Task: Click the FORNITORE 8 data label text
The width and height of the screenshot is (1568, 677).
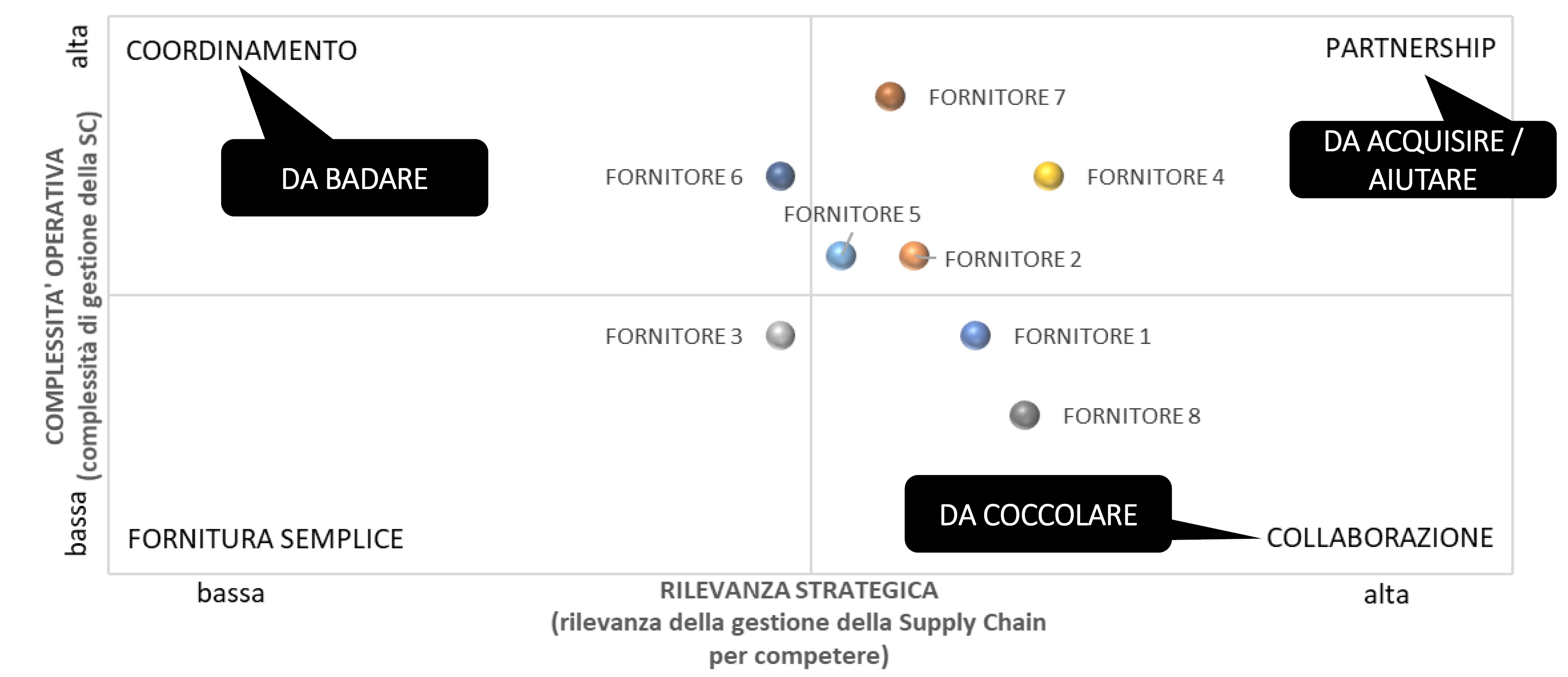Action: pos(1132,416)
